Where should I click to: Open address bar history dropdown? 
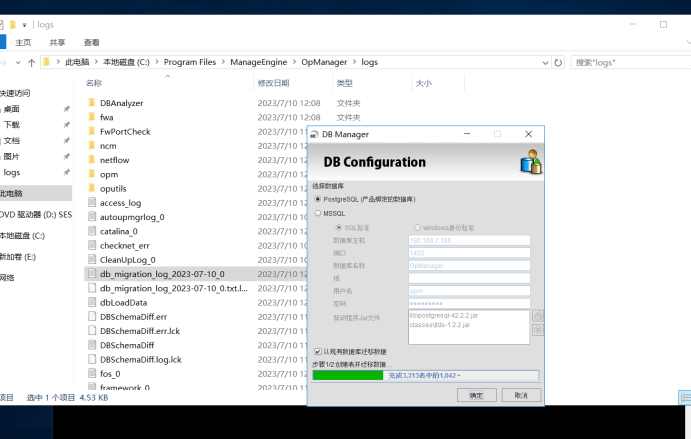click(545, 63)
